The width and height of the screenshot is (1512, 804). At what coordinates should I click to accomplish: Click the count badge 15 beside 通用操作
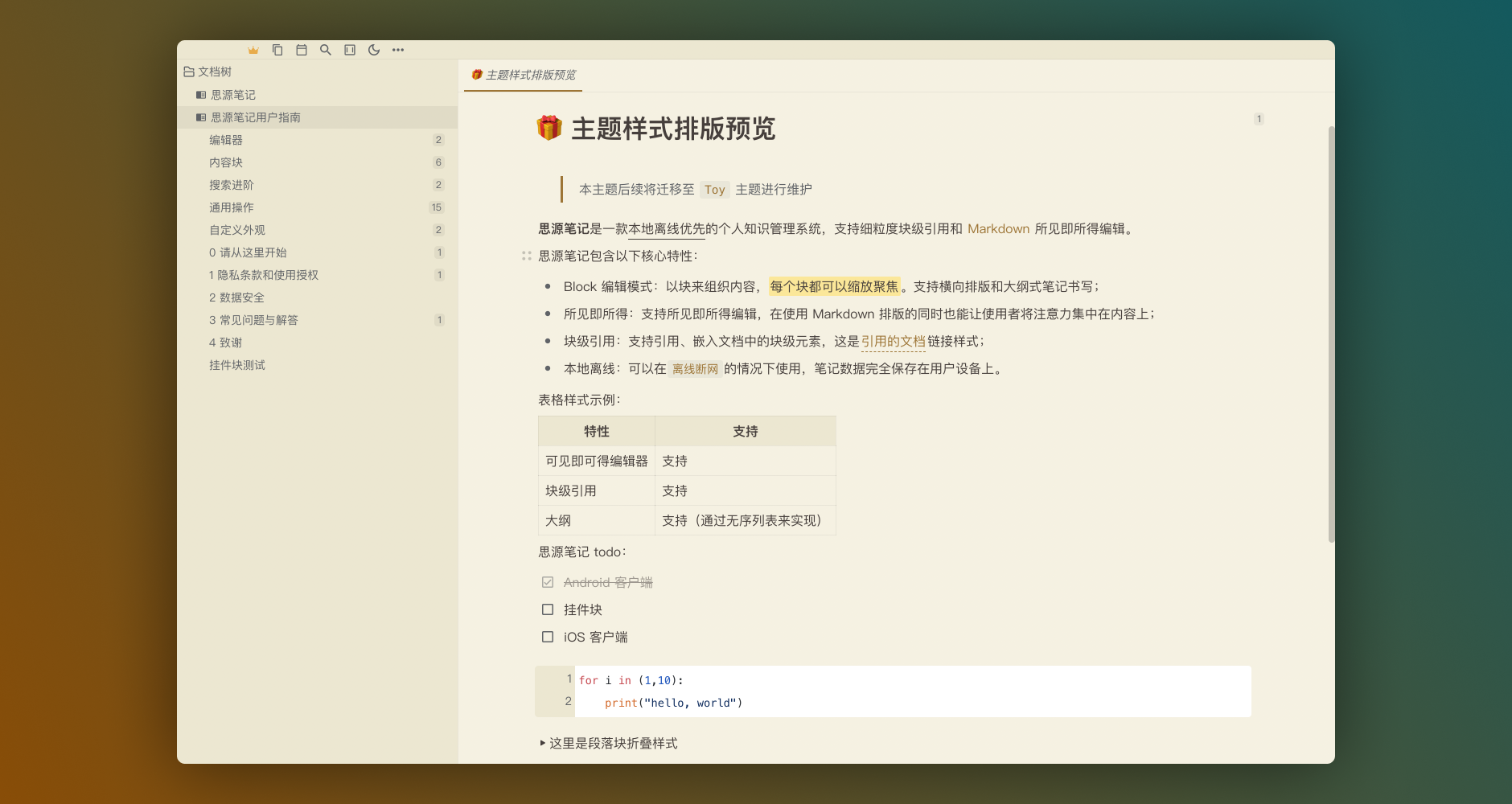pyautogui.click(x=437, y=207)
